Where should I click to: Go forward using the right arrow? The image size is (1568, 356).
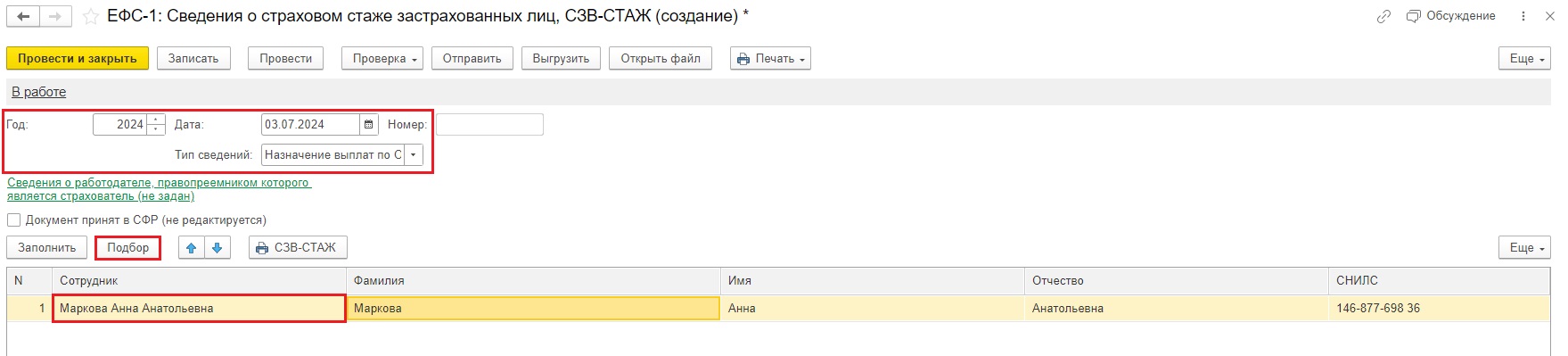pyautogui.click(x=56, y=16)
